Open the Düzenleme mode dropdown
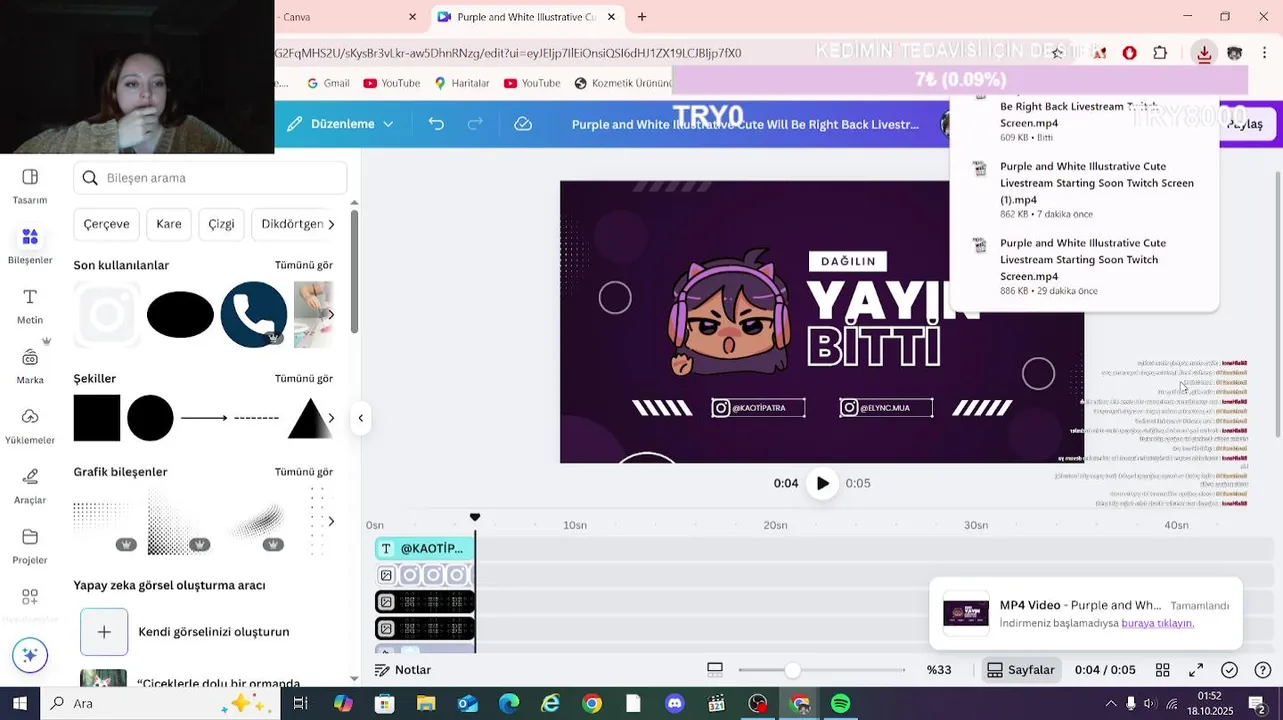 tap(340, 124)
